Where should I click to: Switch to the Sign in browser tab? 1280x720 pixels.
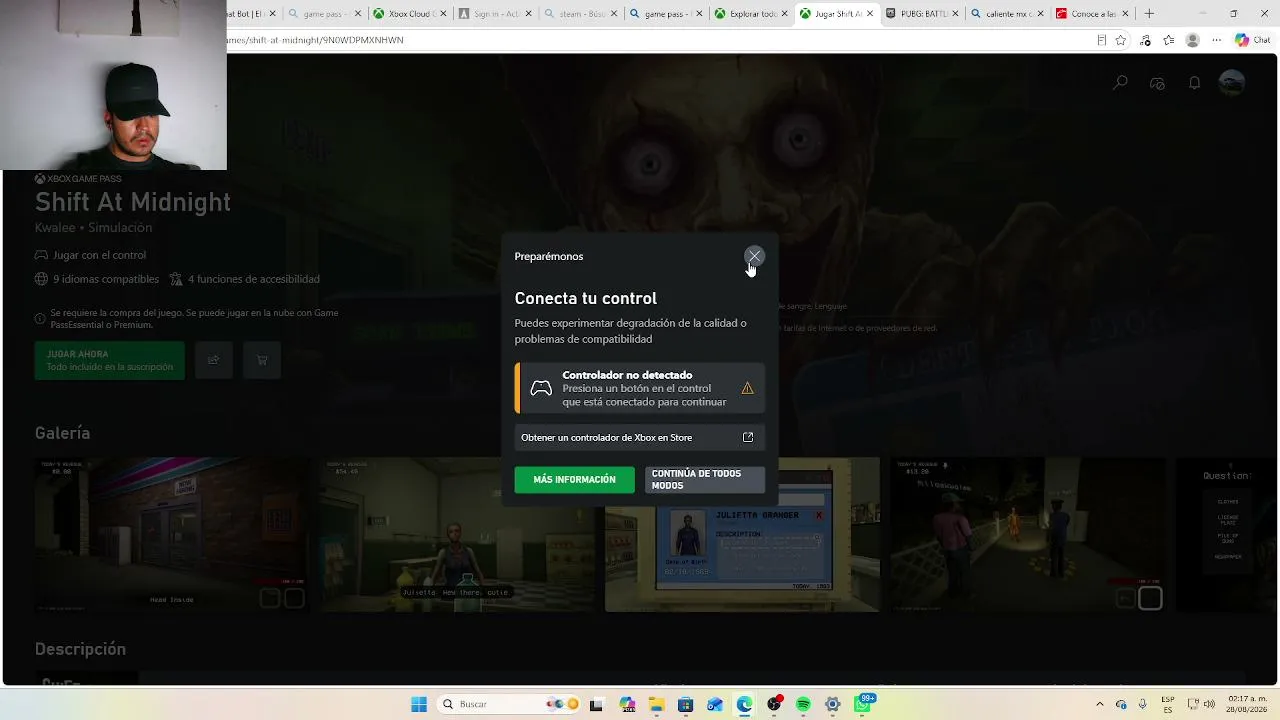[494, 14]
